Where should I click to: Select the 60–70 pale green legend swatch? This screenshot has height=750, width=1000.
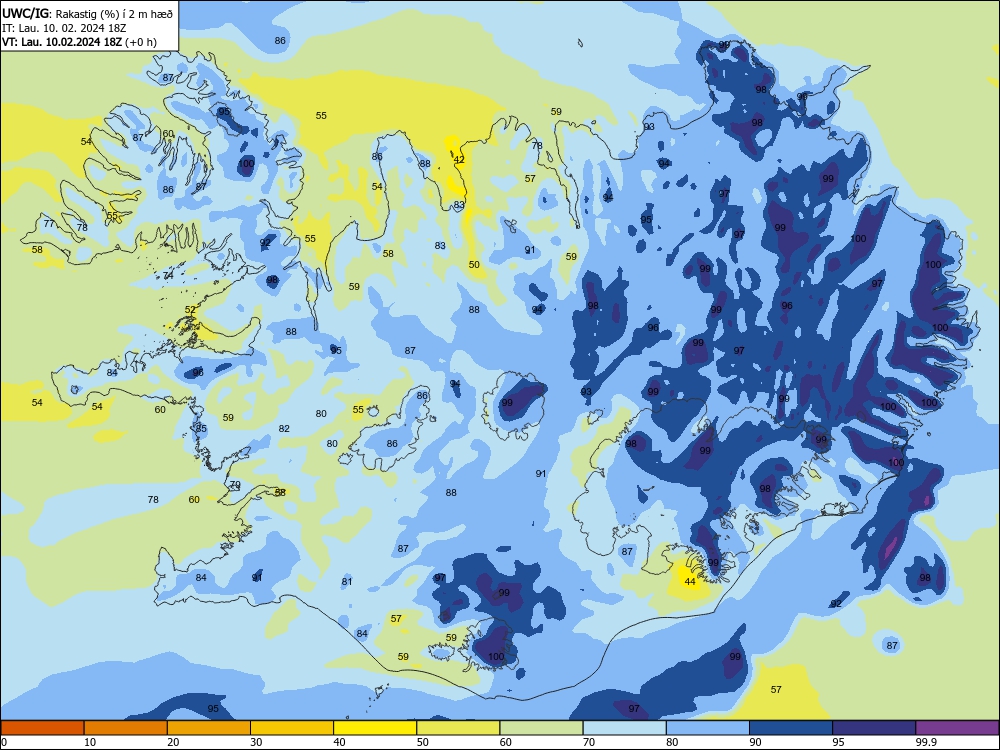(x=541, y=728)
